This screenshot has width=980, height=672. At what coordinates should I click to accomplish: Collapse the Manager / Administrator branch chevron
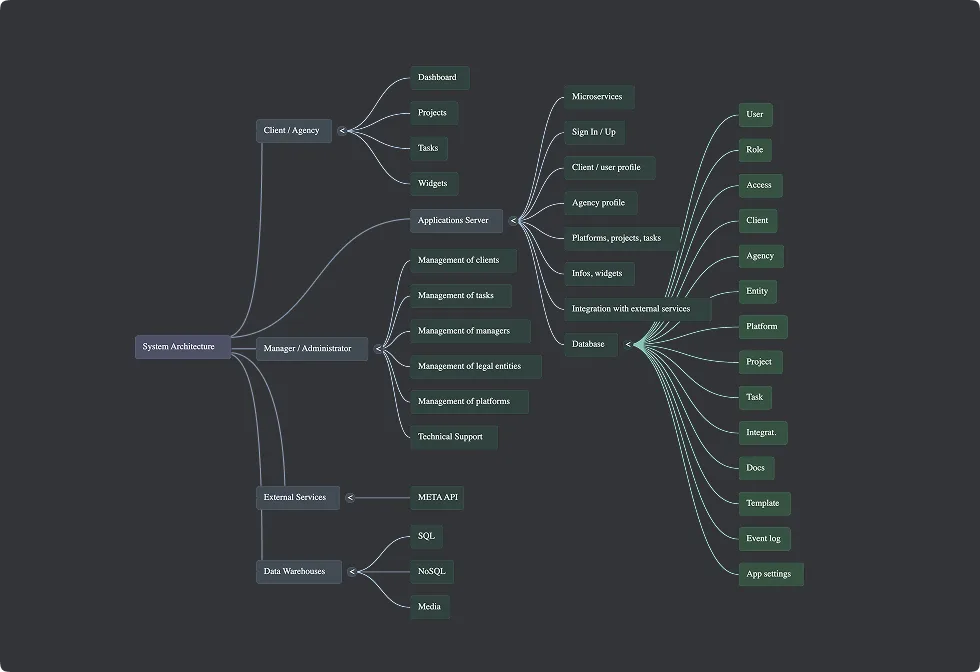click(378, 349)
